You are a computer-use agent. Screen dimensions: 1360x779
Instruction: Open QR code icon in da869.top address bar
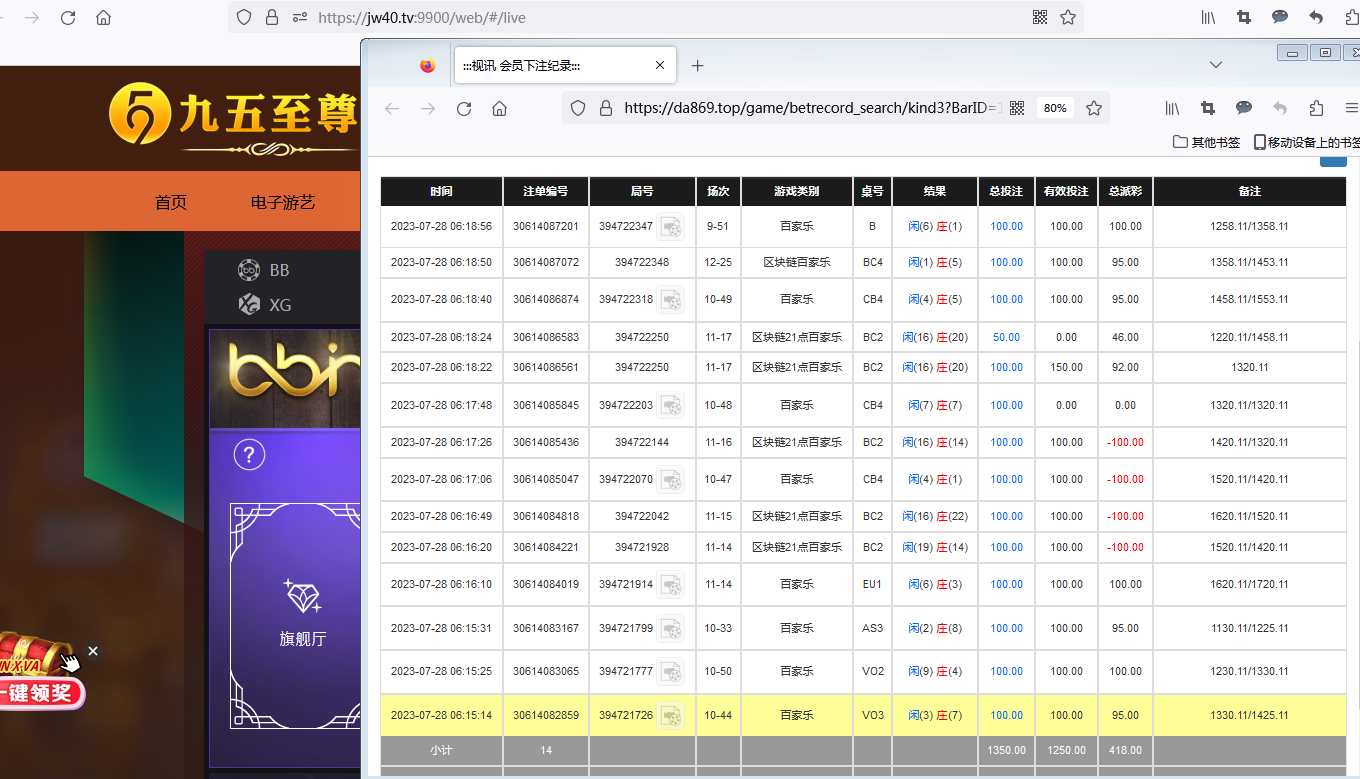(1017, 108)
